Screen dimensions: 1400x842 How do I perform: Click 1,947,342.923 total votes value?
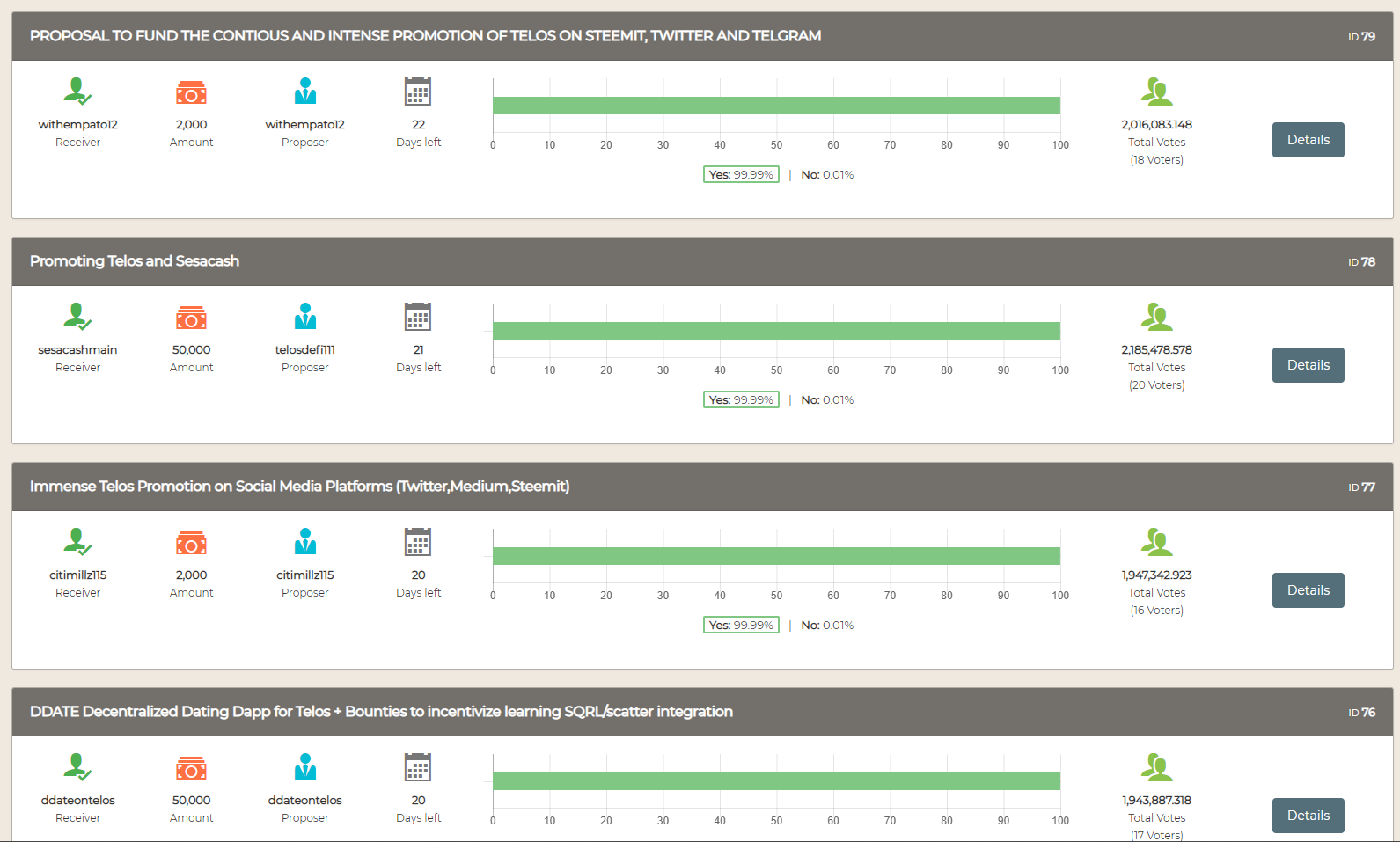tap(1156, 575)
